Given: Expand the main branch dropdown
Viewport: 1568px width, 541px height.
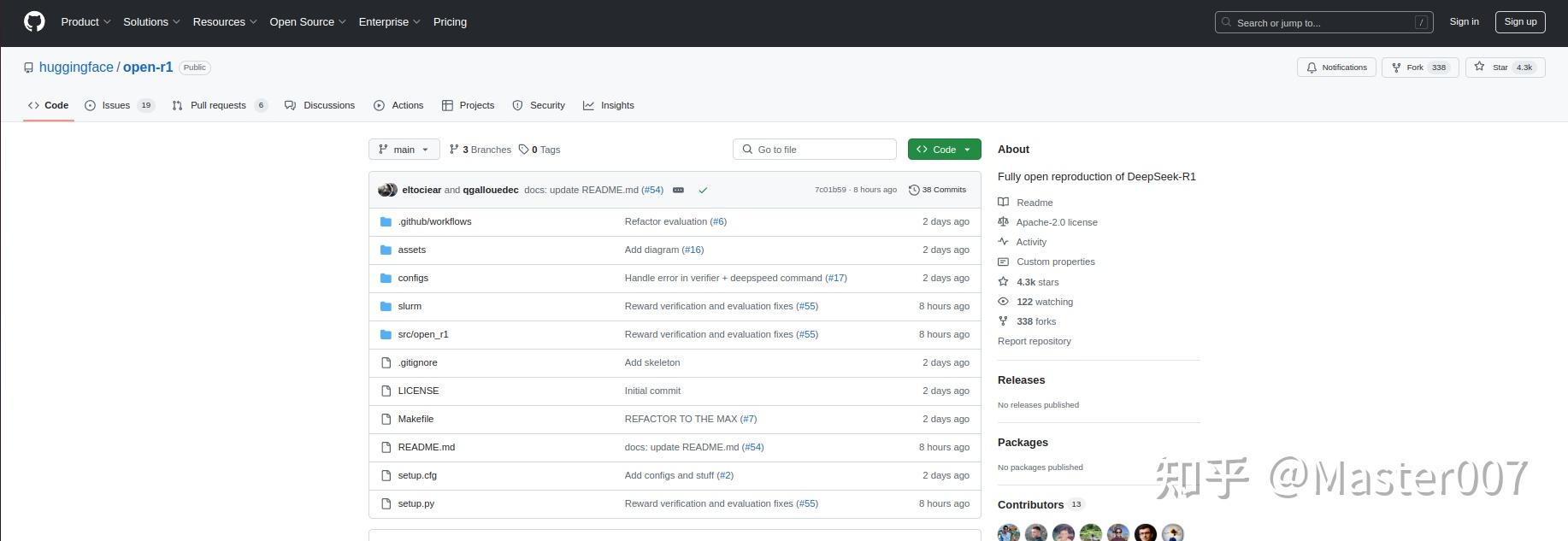Looking at the screenshot, I should tap(404, 150).
